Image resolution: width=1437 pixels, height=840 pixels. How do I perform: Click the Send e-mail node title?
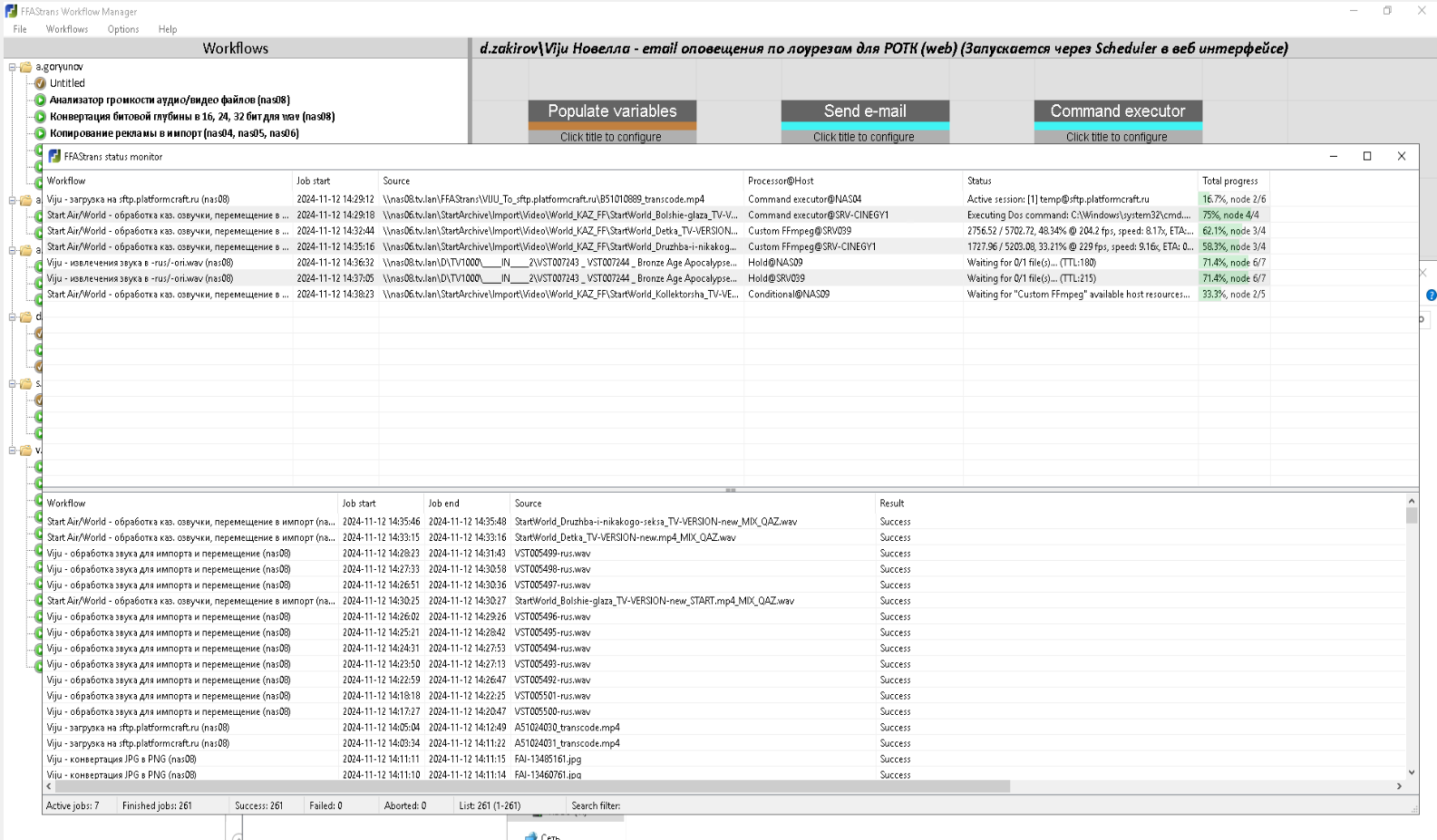865,111
